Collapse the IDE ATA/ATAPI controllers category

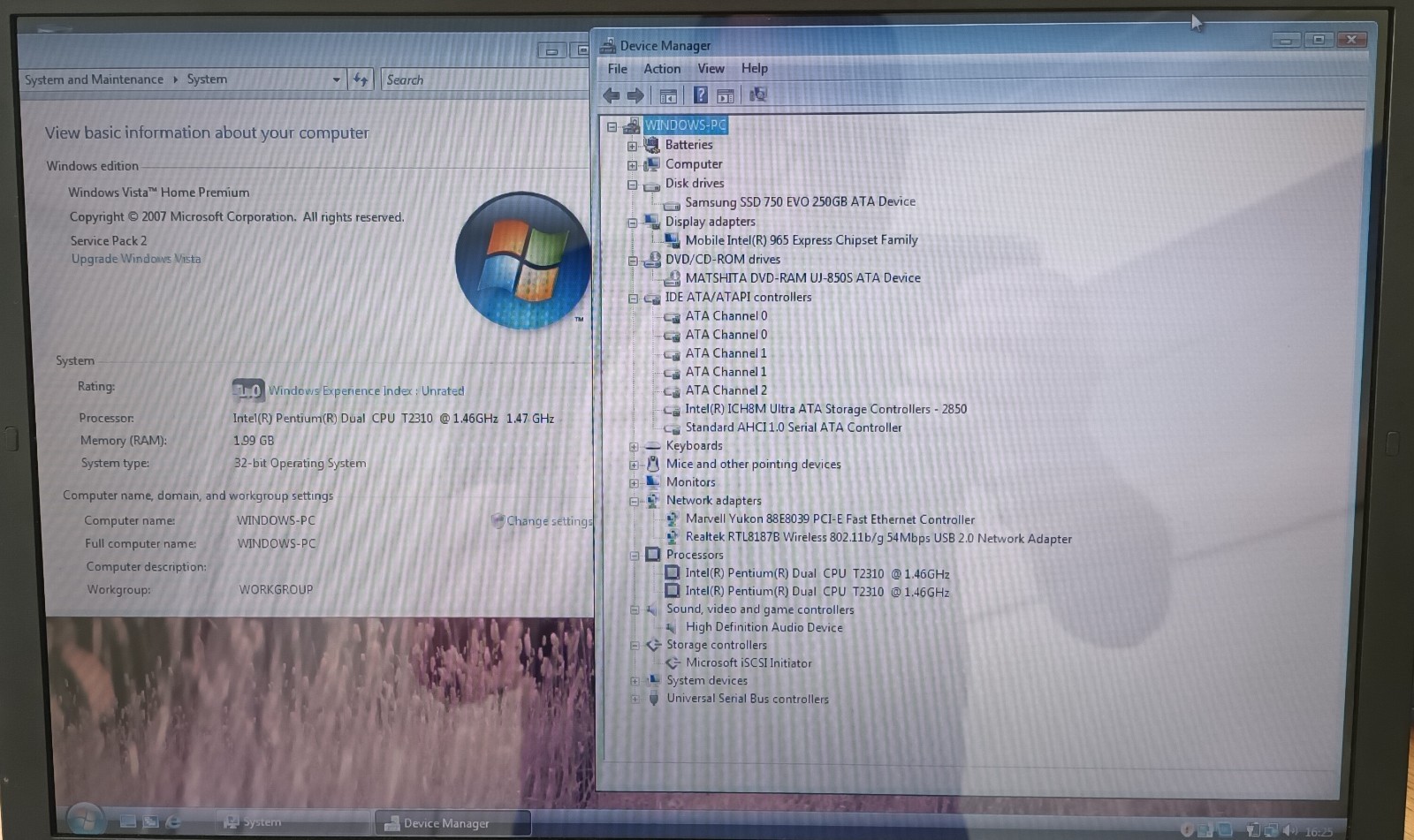[x=633, y=299]
